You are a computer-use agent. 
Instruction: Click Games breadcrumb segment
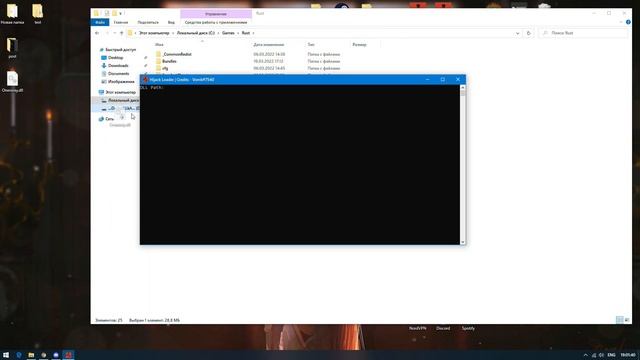point(228,33)
